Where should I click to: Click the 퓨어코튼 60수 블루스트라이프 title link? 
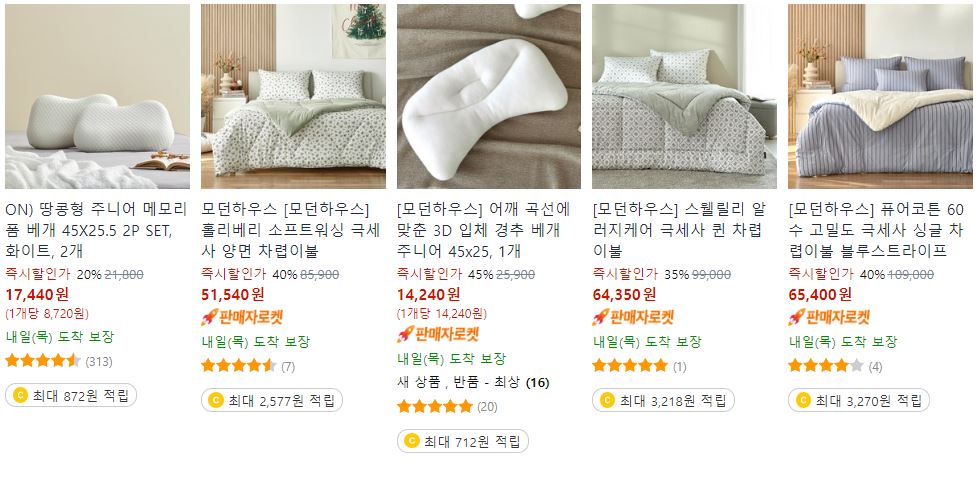876,230
